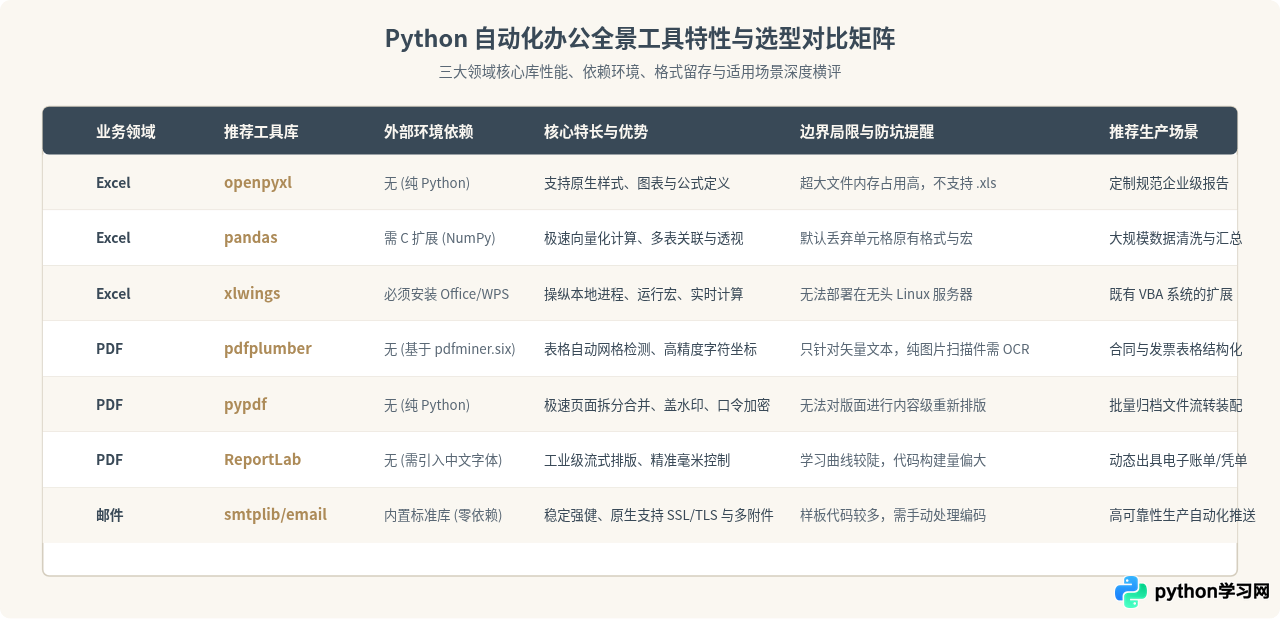Viewport: 1280px width, 619px height.
Task: Click the '邮件' domain cell
Action: tap(110, 515)
